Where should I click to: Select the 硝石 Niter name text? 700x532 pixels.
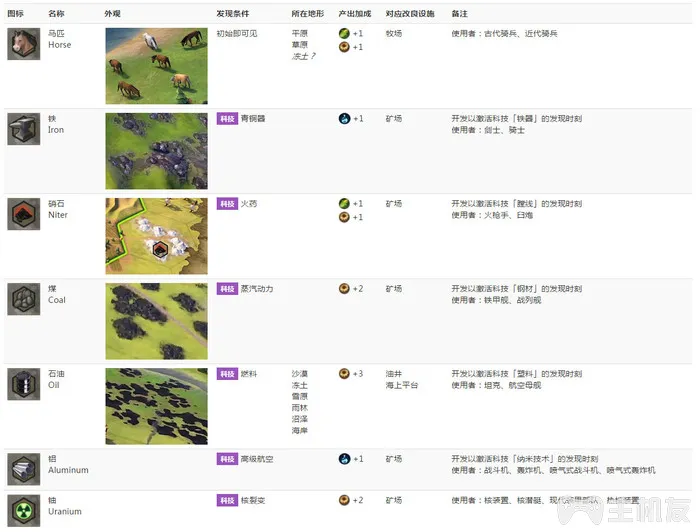click(58, 209)
